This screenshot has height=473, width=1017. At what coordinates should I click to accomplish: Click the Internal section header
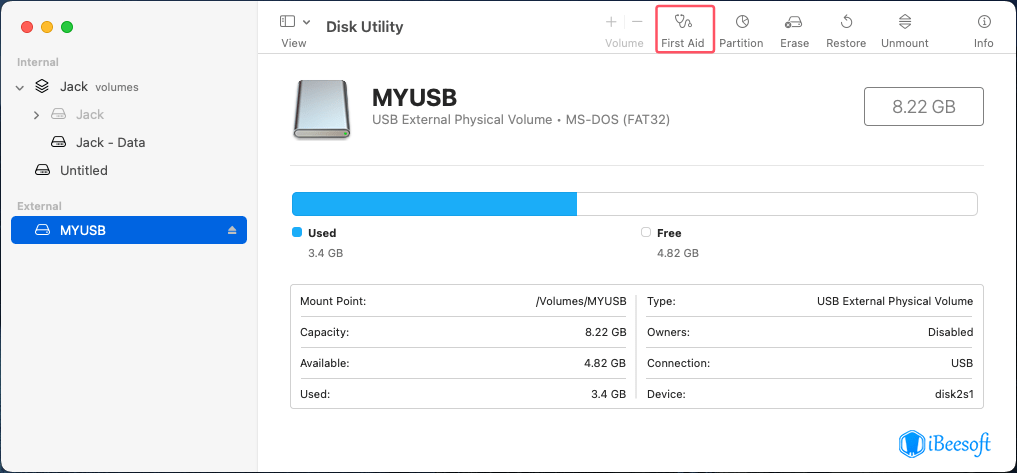click(38, 62)
